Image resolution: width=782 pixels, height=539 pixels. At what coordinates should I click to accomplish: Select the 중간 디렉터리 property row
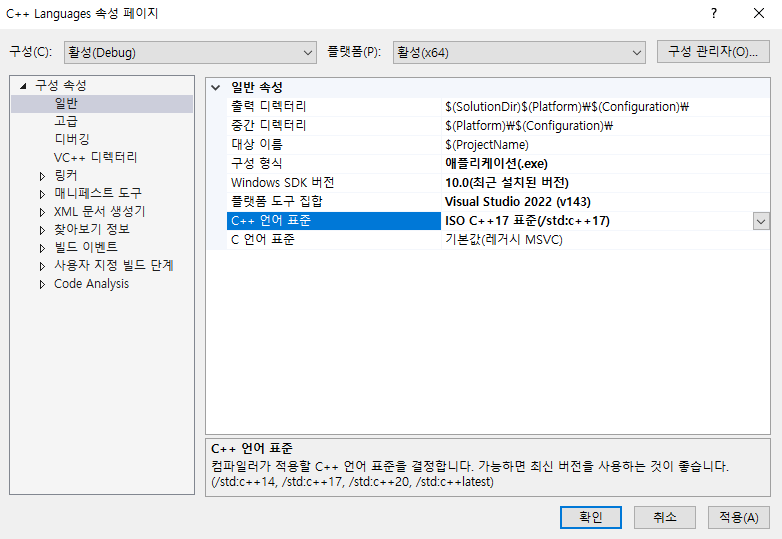click(x=498, y=126)
